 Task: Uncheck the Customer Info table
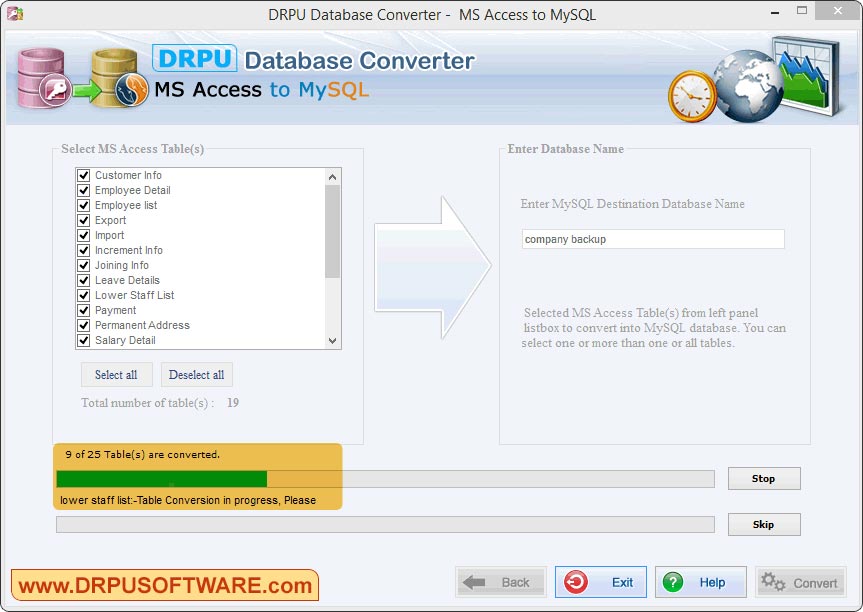coord(83,175)
